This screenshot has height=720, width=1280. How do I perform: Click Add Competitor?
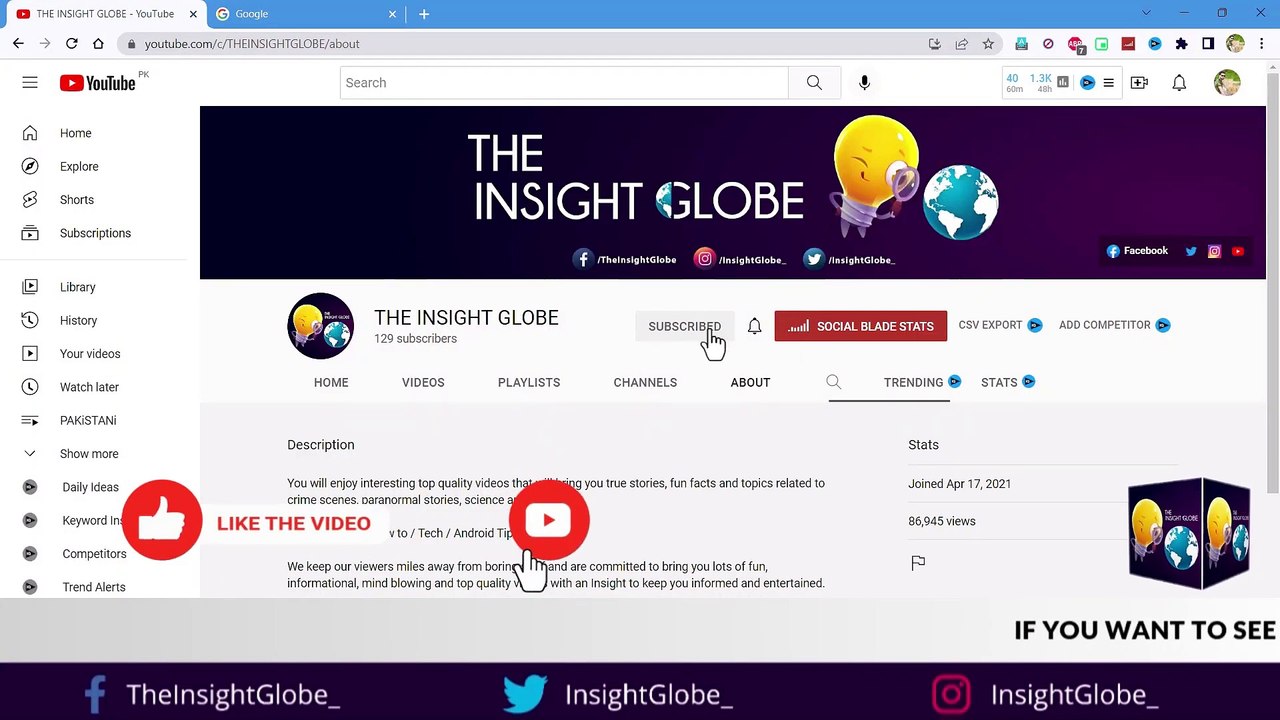1114,325
